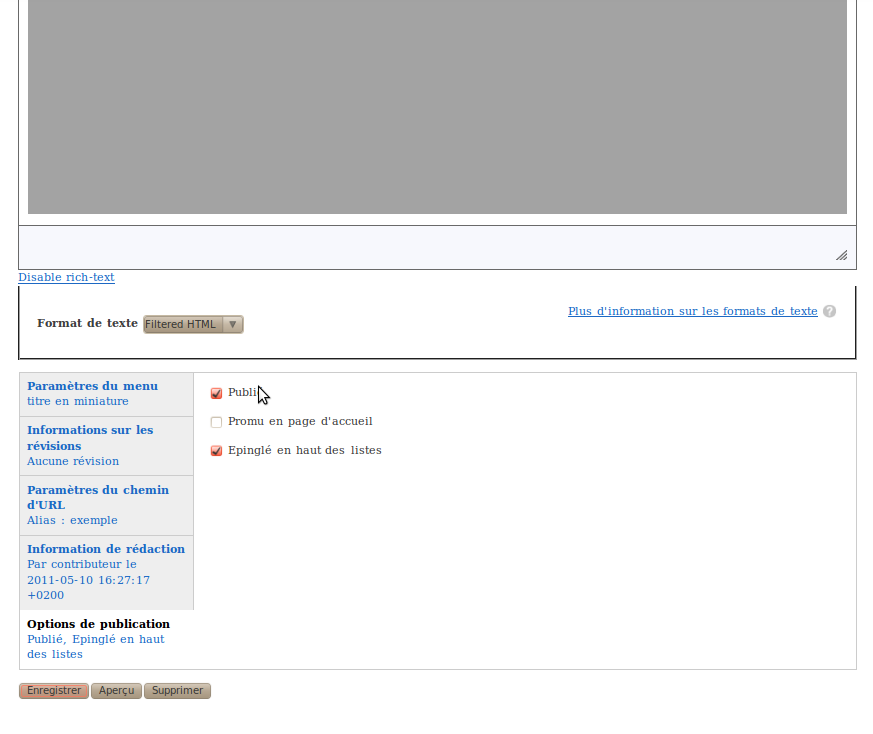
Task: Click the Aperçu preview button
Action: pyautogui.click(x=116, y=691)
